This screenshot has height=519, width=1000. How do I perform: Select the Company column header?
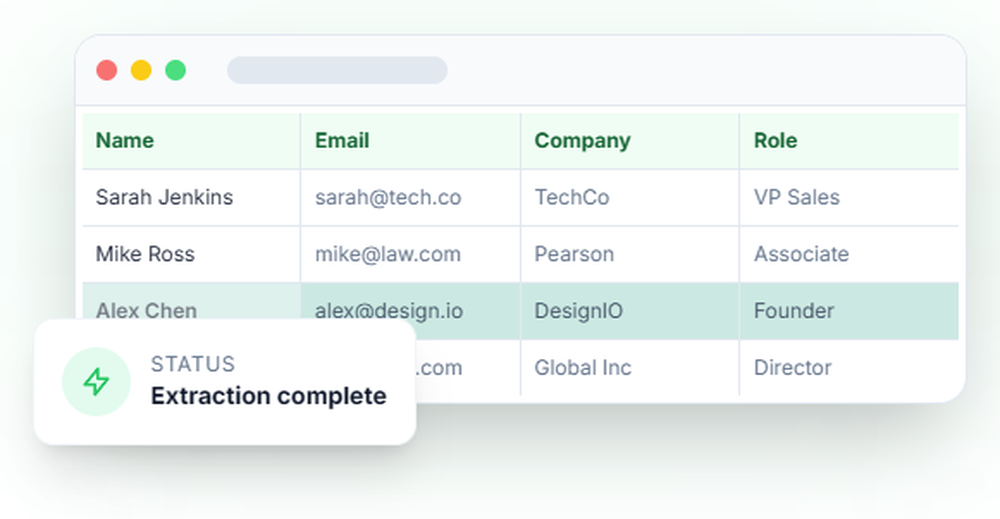click(582, 141)
